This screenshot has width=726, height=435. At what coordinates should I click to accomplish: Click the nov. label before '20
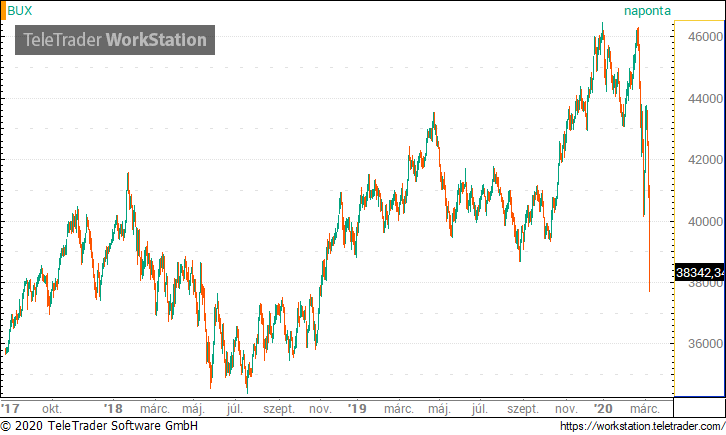click(566, 409)
